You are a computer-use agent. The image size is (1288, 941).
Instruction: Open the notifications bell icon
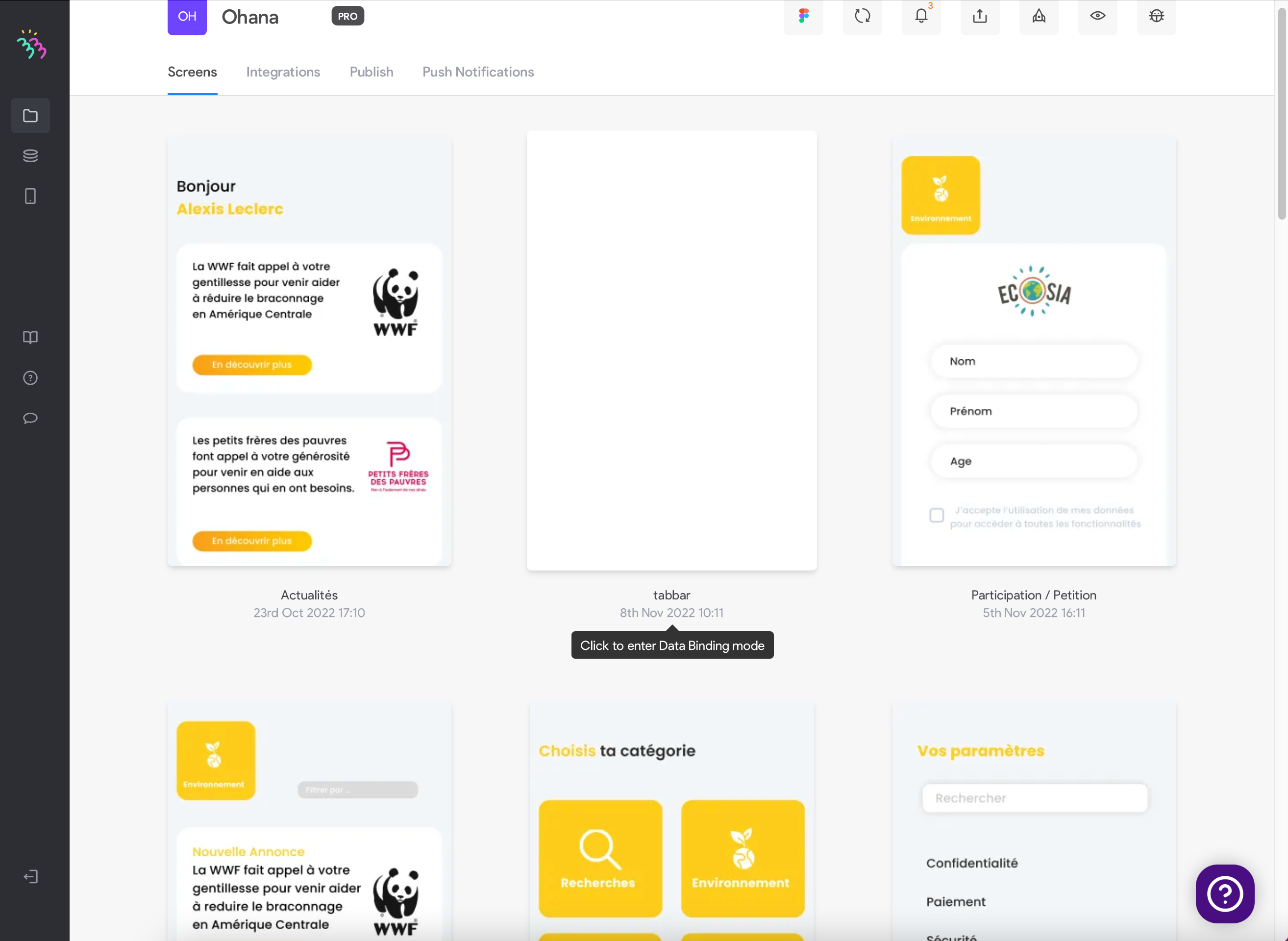[921, 16]
